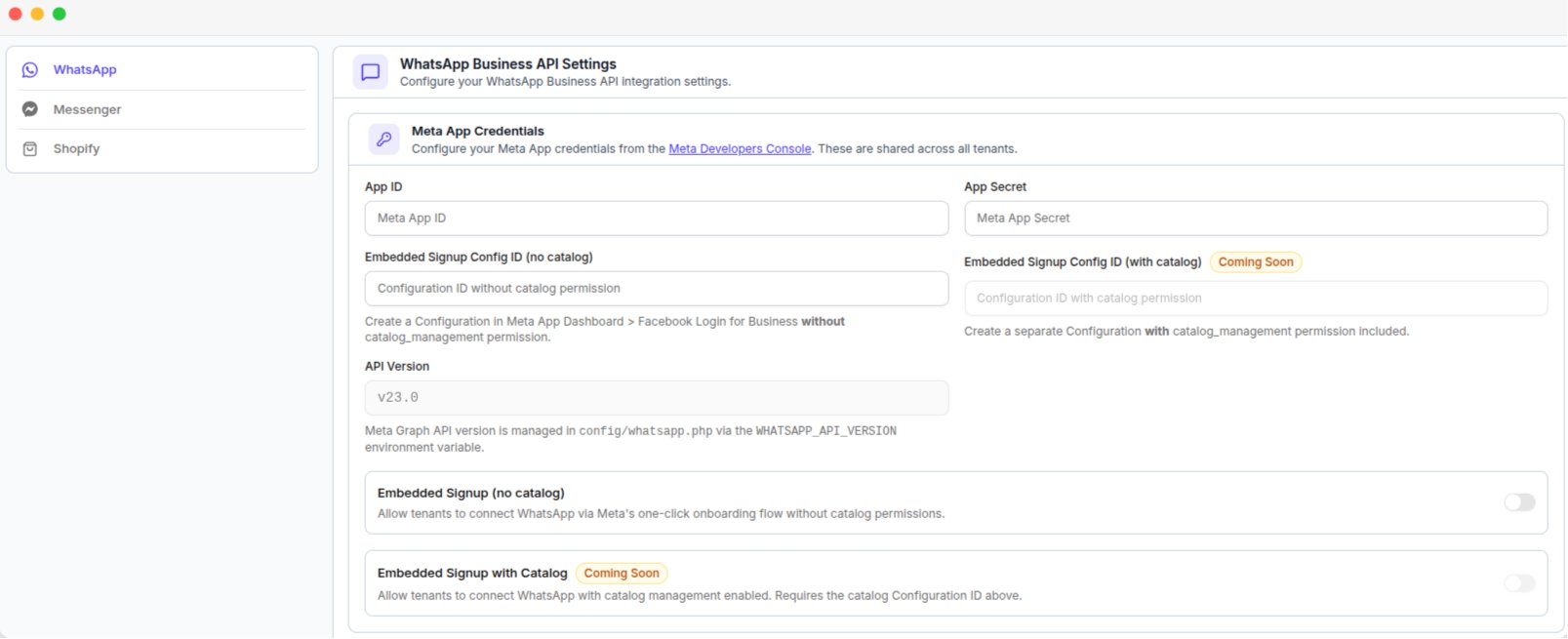Open the WhatsApp settings section
The width and height of the screenshot is (1568, 639).
pos(162,70)
